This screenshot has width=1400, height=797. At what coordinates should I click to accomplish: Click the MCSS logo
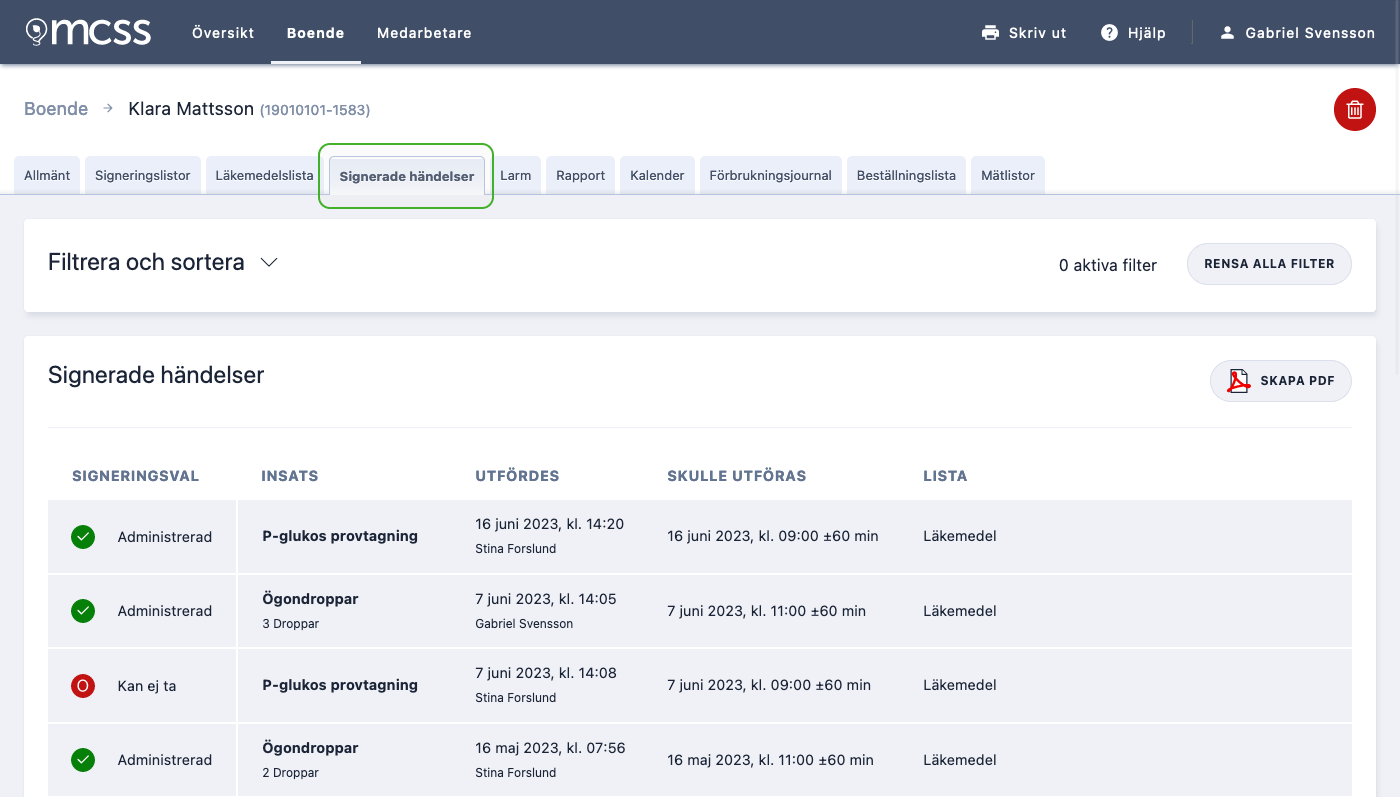pos(88,32)
